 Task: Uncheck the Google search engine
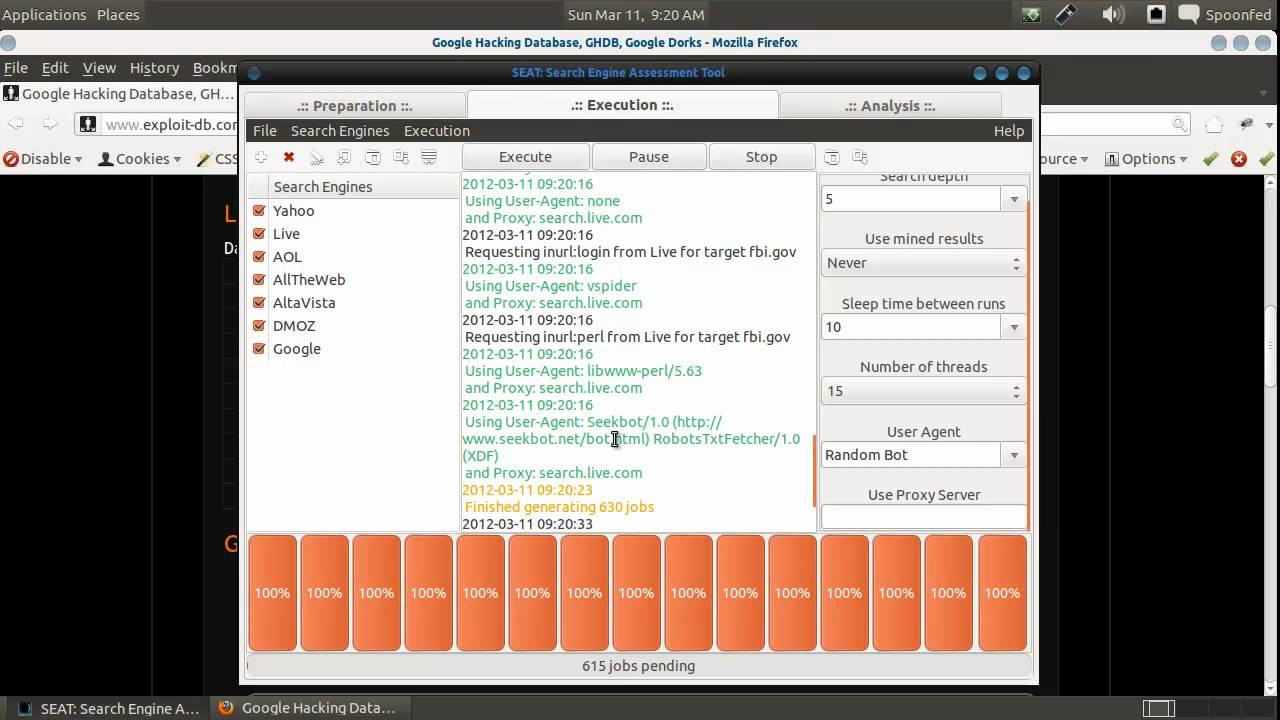point(259,349)
